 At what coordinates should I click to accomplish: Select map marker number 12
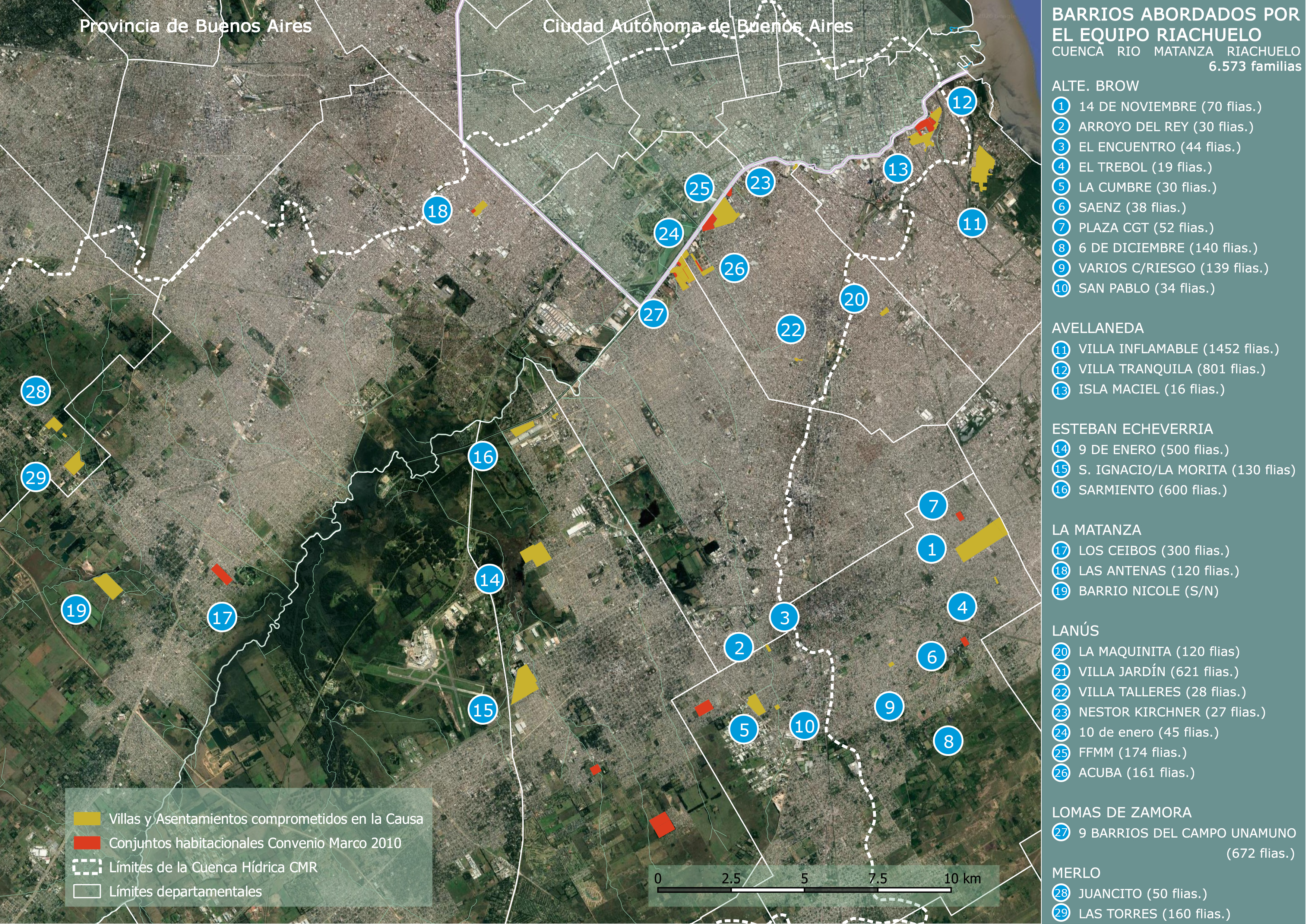pos(962,102)
